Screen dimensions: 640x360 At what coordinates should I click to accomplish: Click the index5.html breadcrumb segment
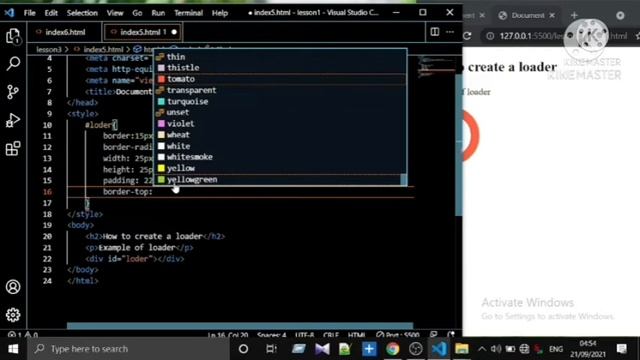coord(103,49)
